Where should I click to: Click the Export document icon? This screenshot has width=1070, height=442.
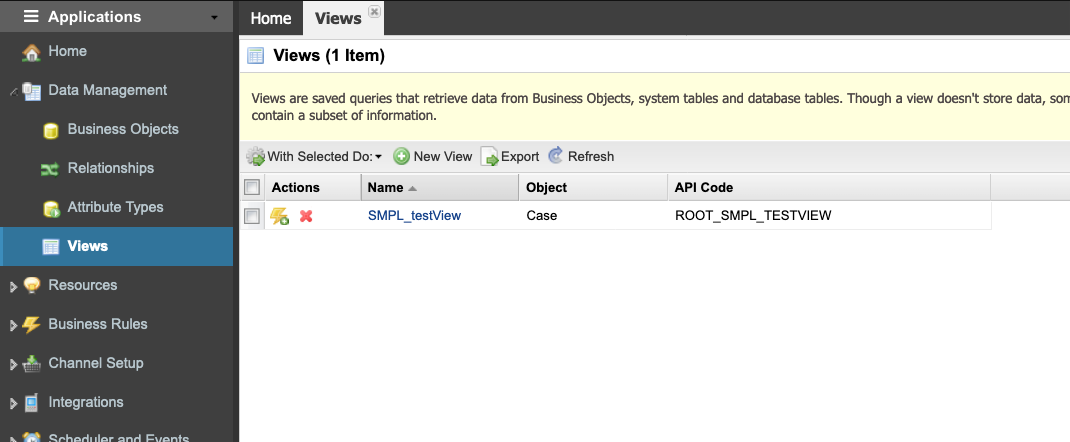coord(489,157)
